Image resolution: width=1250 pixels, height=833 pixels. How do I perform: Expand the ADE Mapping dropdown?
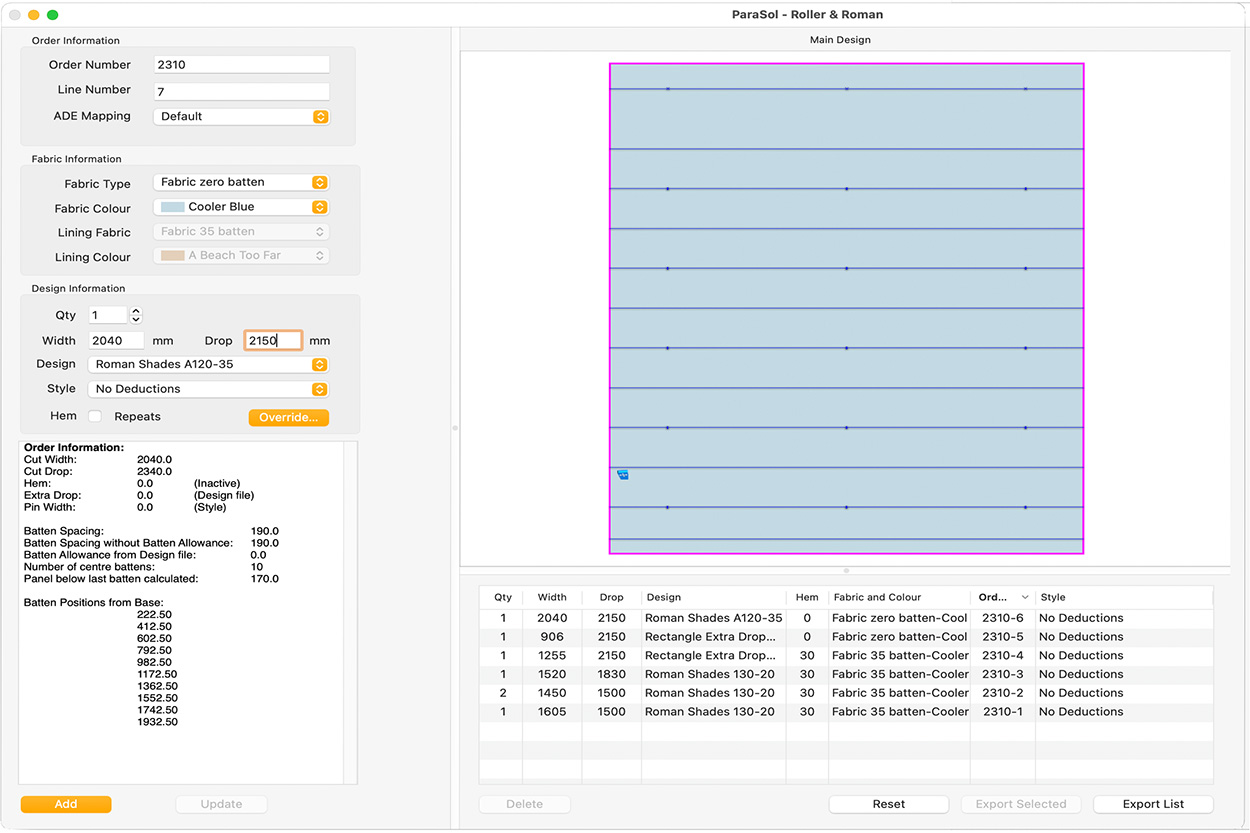point(241,117)
